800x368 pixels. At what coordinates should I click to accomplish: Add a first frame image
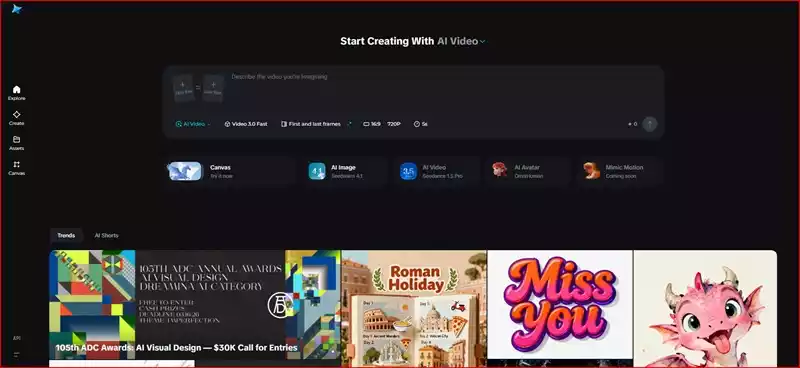(184, 88)
